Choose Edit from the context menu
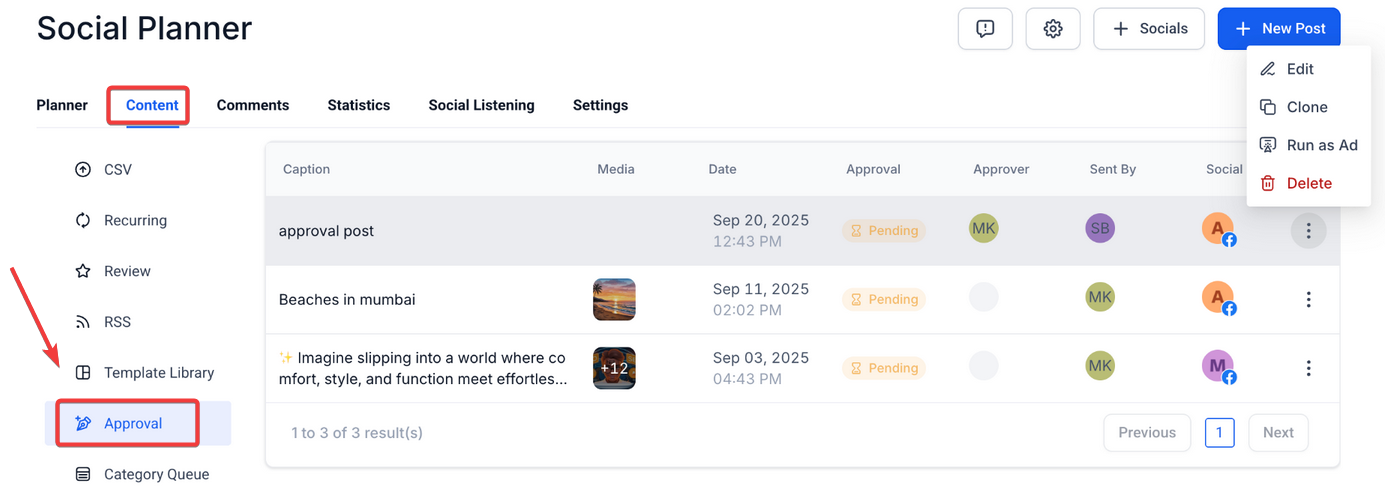Screen dimensions: 1385x497 tap(1300, 69)
